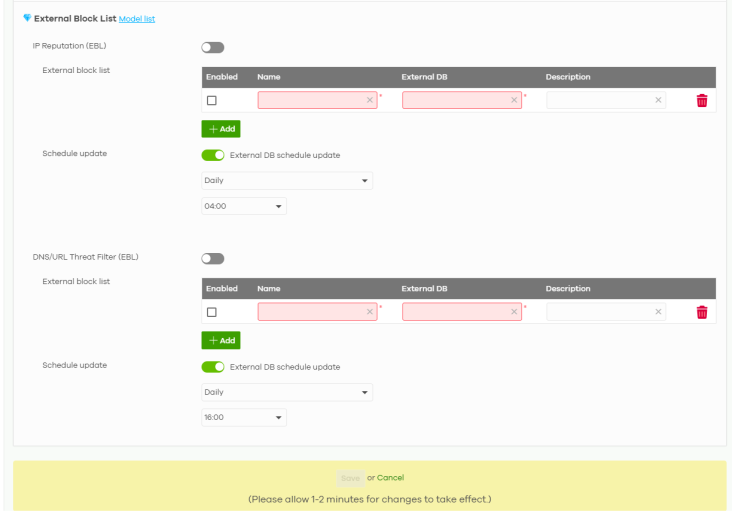Image resolution: width=732 pixels, height=512 pixels.
Task: Clear the IP Reputation External DB field
Action: coord(514,101)
